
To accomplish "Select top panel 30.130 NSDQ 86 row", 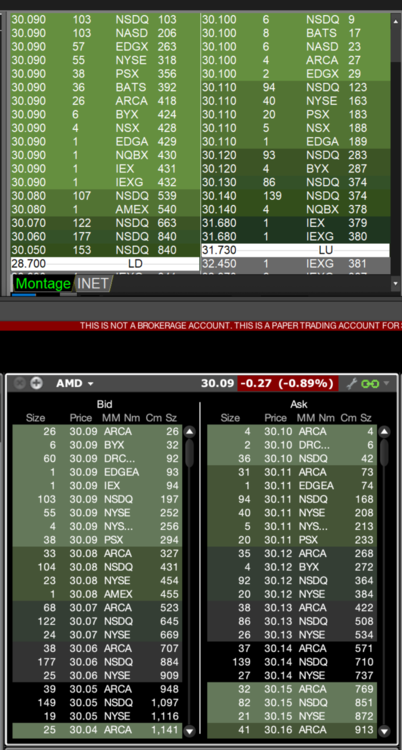I will pos(295,182).
